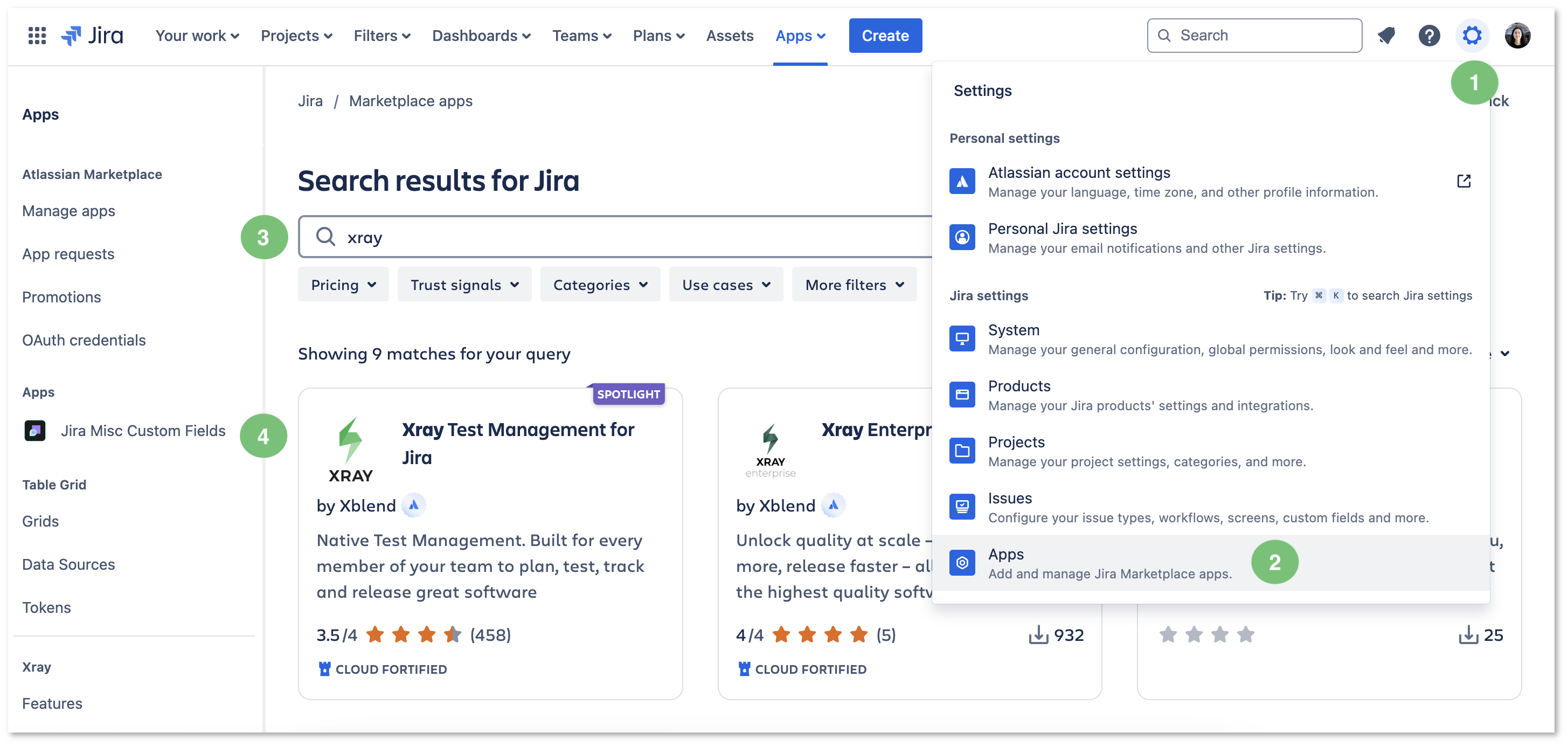
Task: Click the Atlassian account settings icon
Action: (x=962, y=182)
